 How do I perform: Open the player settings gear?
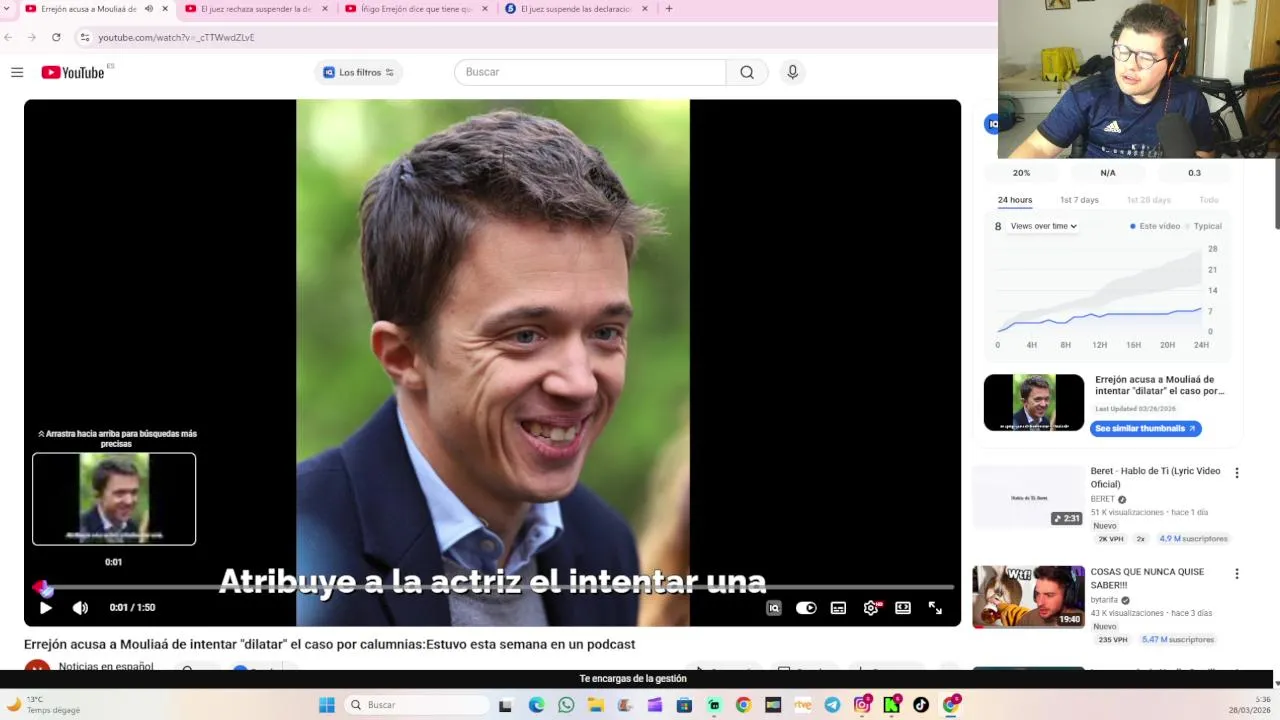871,607
